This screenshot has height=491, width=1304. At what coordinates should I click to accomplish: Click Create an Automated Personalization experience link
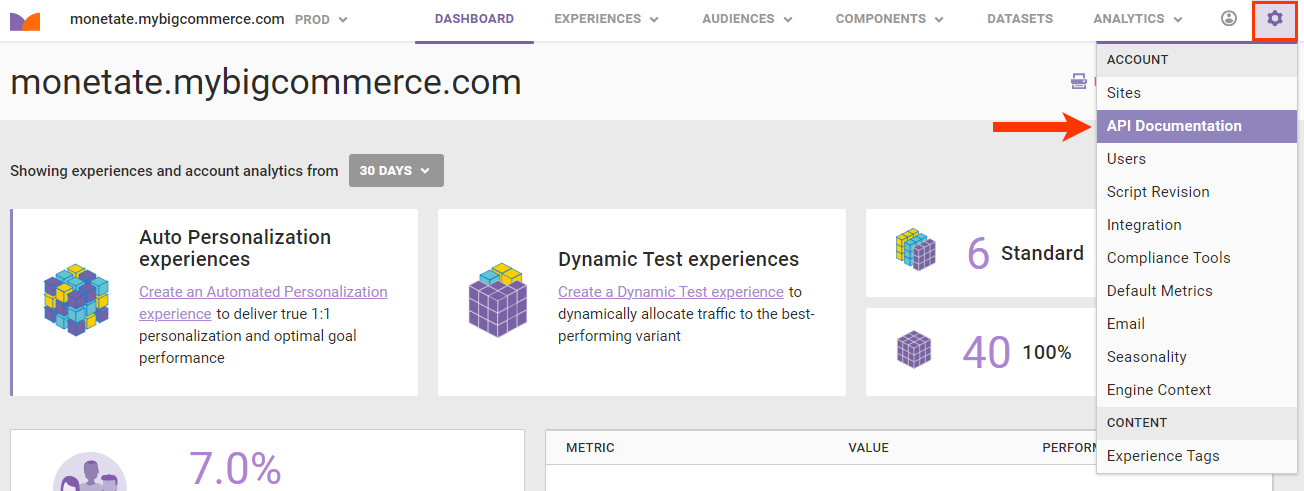pyautogui.click(x=263, y=303)
